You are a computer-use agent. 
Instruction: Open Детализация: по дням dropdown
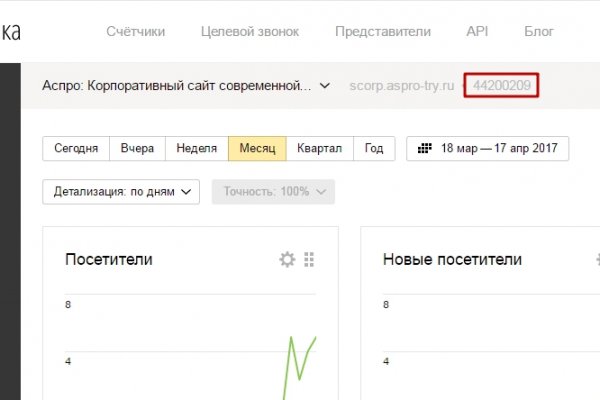coord(121,192)
